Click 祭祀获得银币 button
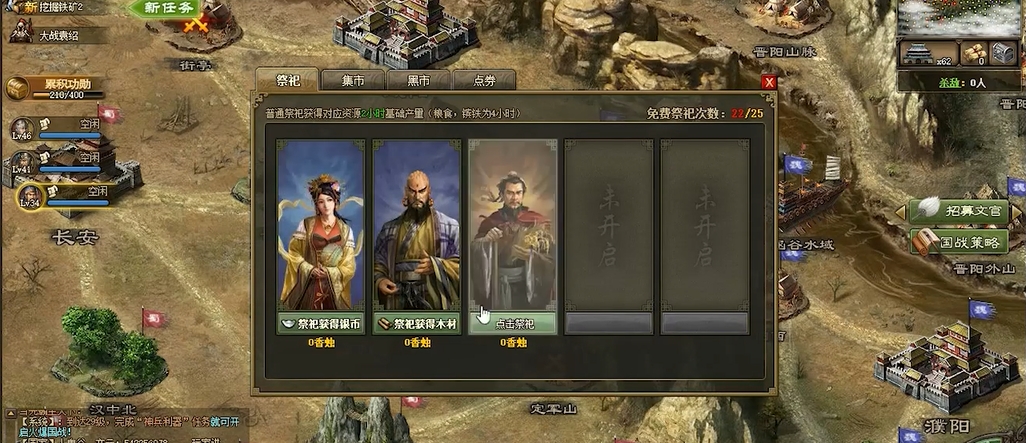 [x=321, y=323]
